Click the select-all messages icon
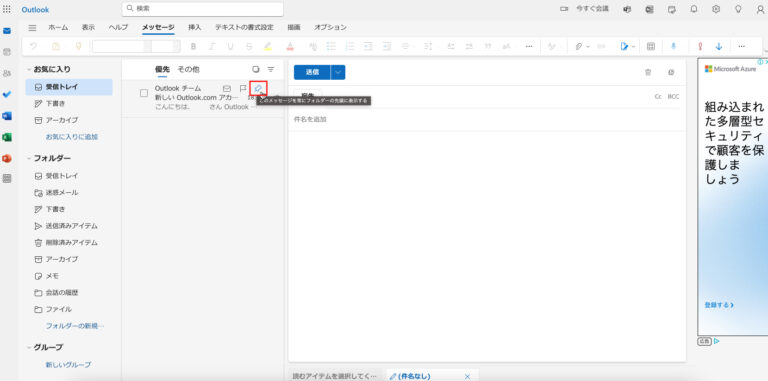 tap(256, 69)
